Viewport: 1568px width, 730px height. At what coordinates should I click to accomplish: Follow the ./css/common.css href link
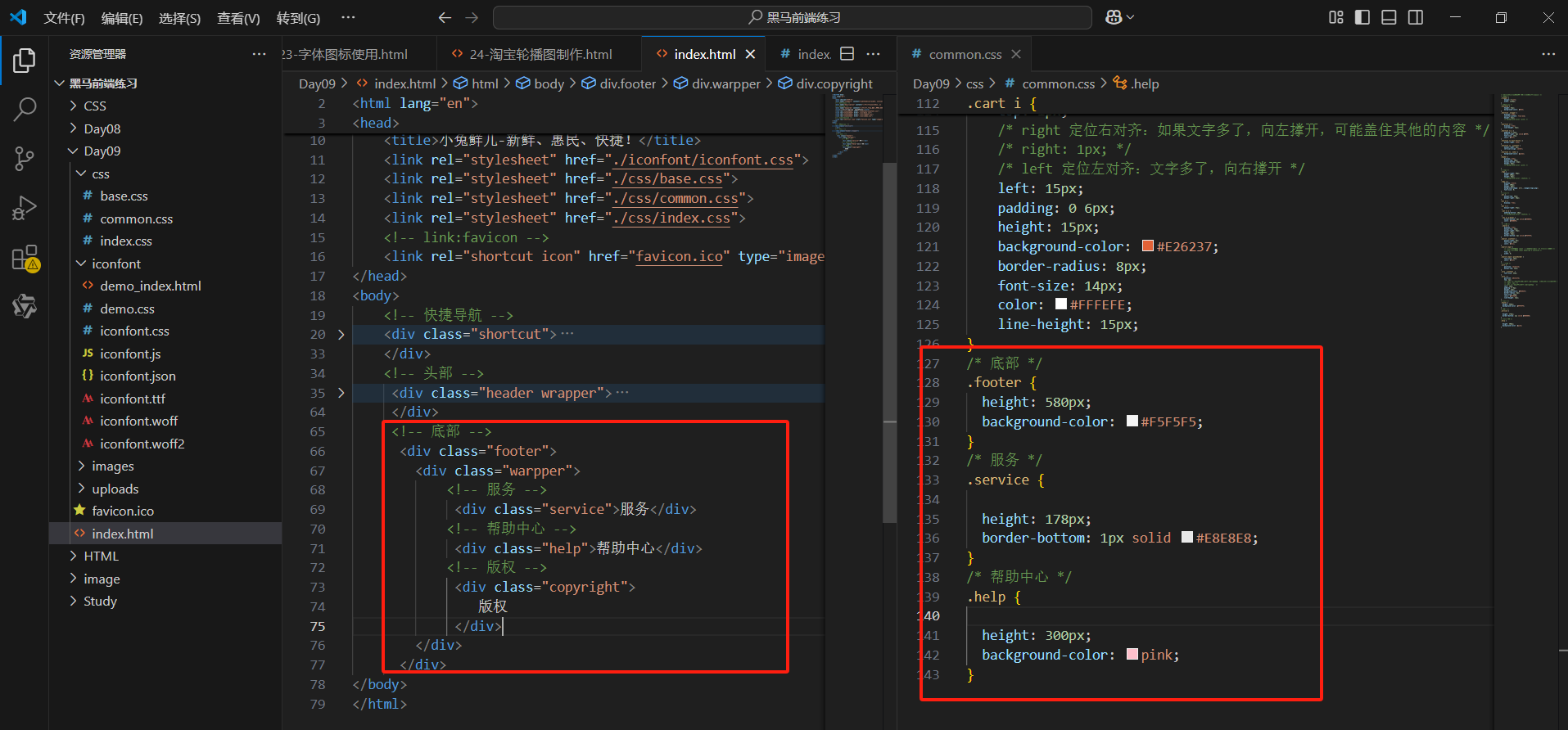pyautogui.click(x=676, y=198)
